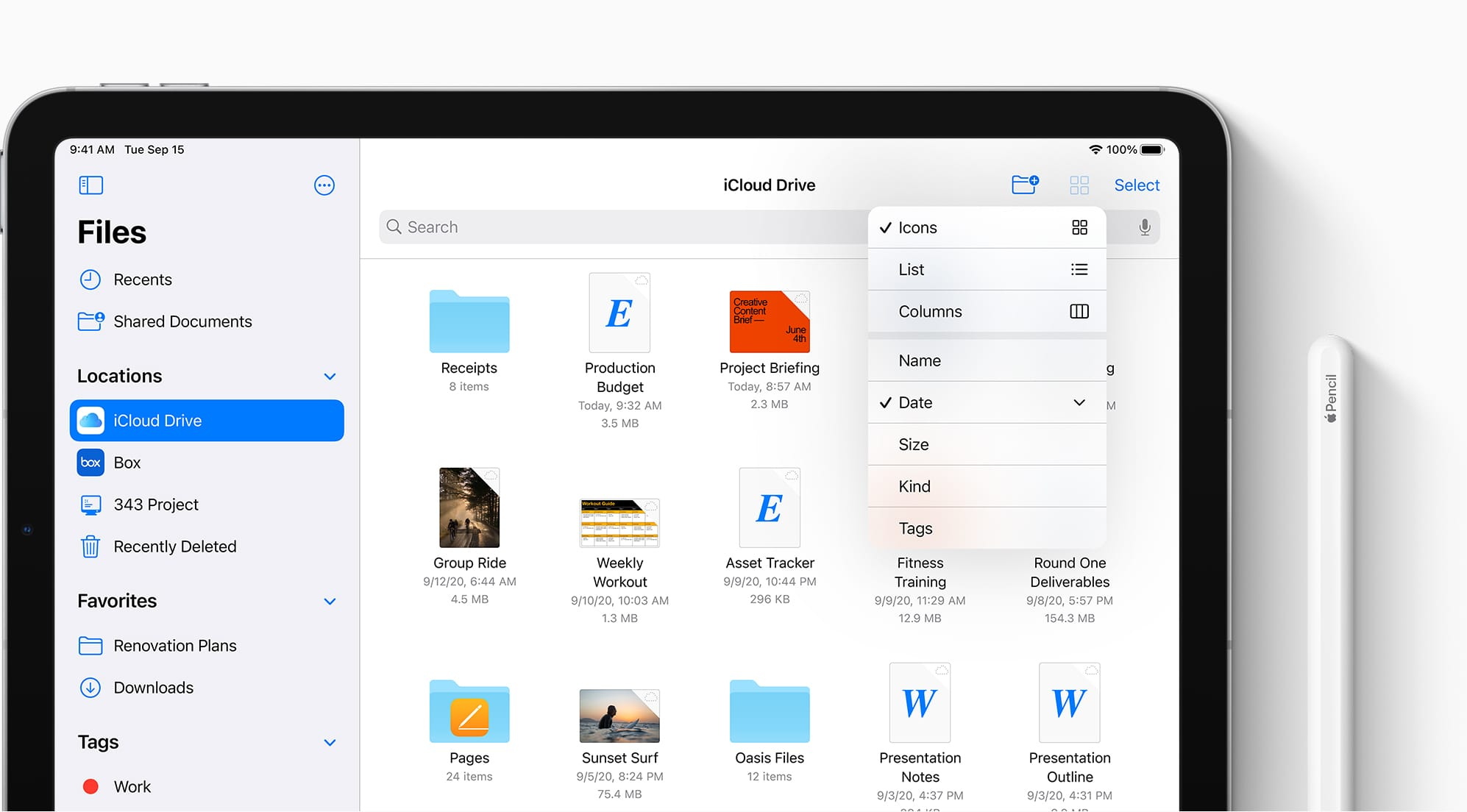Open the Presentation Notes Word document
1467x812 pixels.
pyautogui.click(x=920, y=702)
